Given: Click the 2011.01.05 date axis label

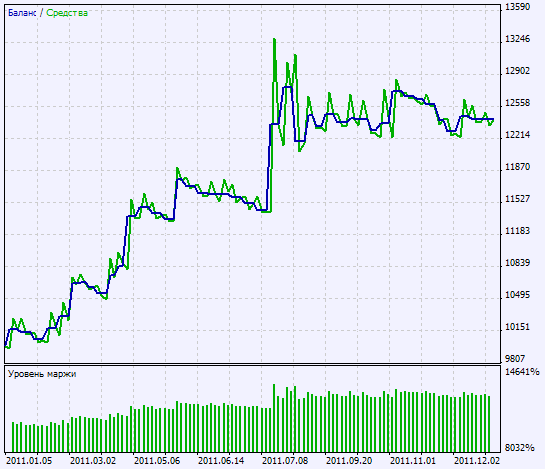Looking at the screenshot, I should coord(29,461).
